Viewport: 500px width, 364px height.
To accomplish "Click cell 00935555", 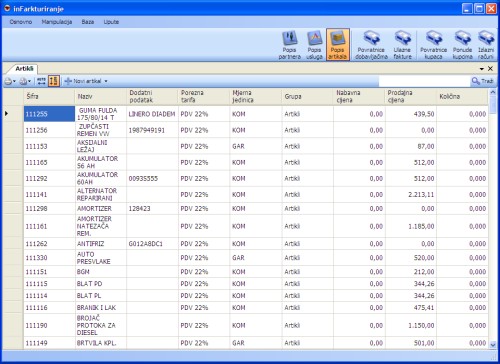I will [x=152, y=178].
